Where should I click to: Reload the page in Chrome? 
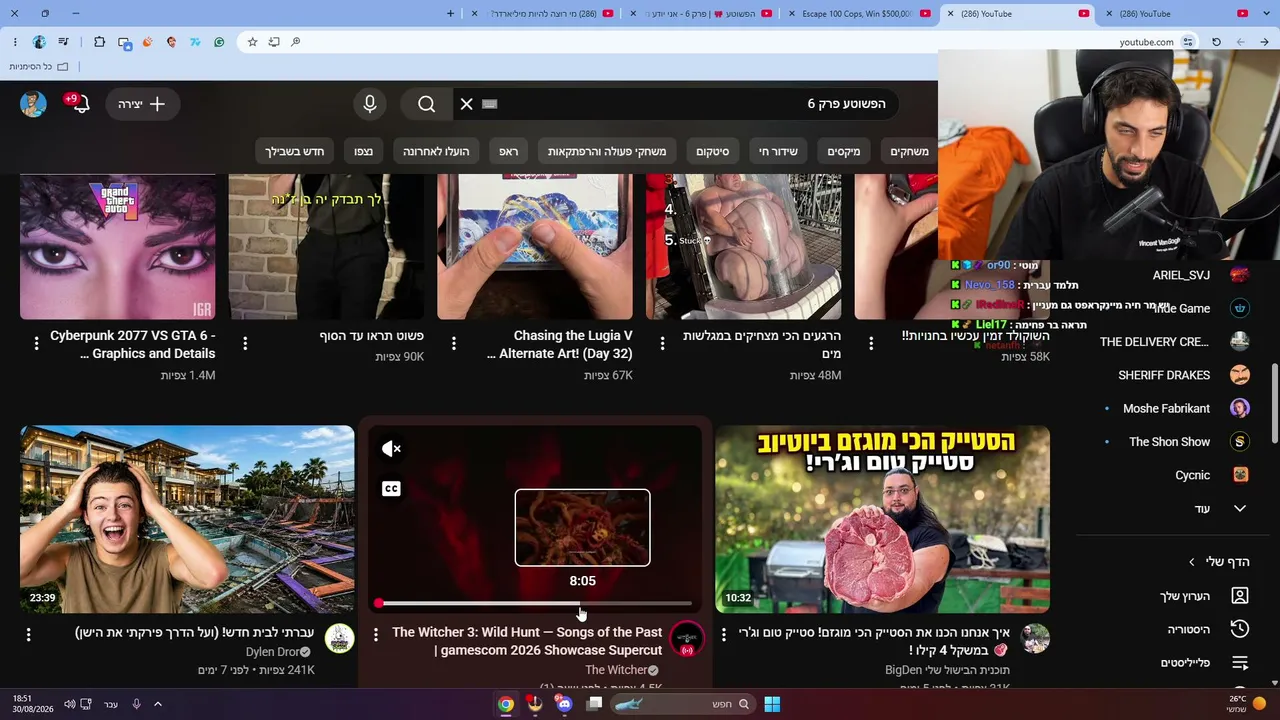click(x=1216, y=42)
